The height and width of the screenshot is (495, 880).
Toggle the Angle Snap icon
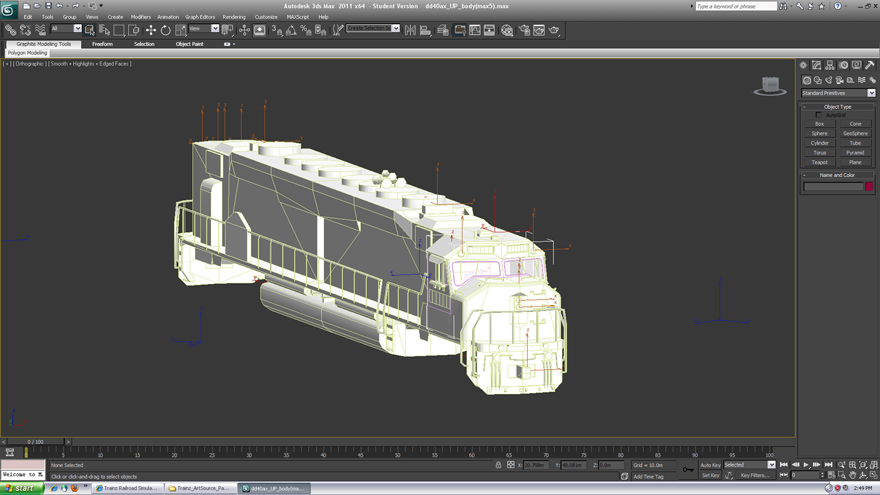coord(291,30)
